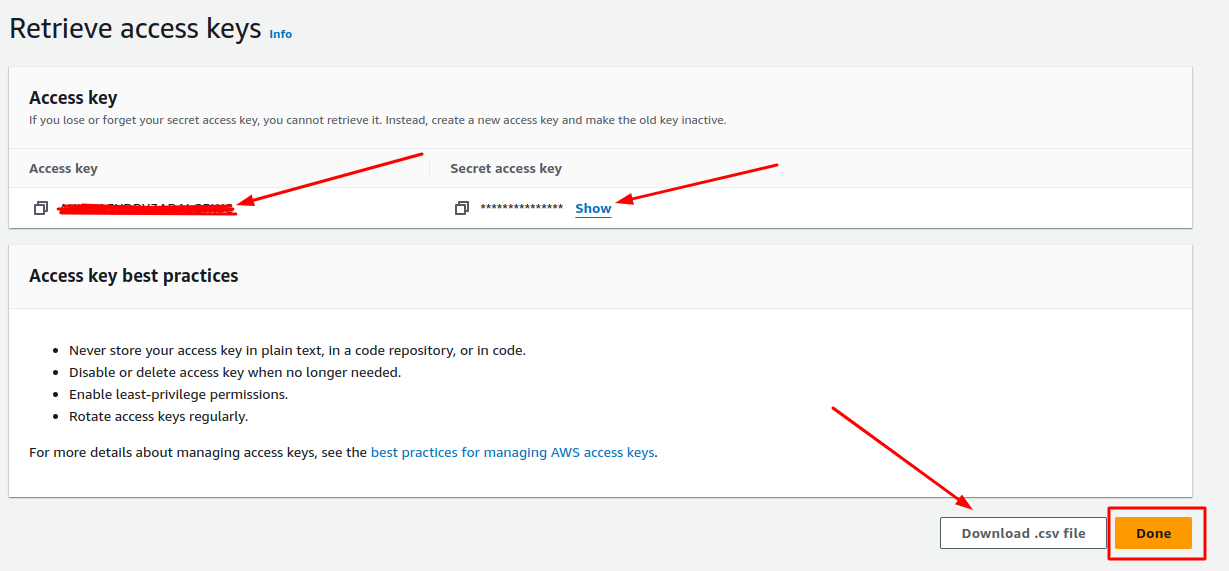Click the 'Access key best practices' heading
This screenshot has height=571, width=1229.
[x=134, y=275]
